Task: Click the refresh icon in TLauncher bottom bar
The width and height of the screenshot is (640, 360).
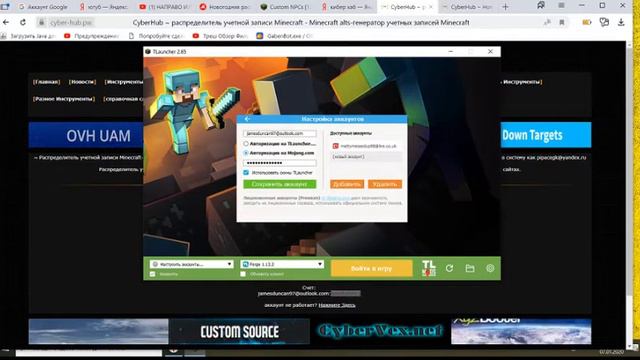Action: tap(449, 268)
